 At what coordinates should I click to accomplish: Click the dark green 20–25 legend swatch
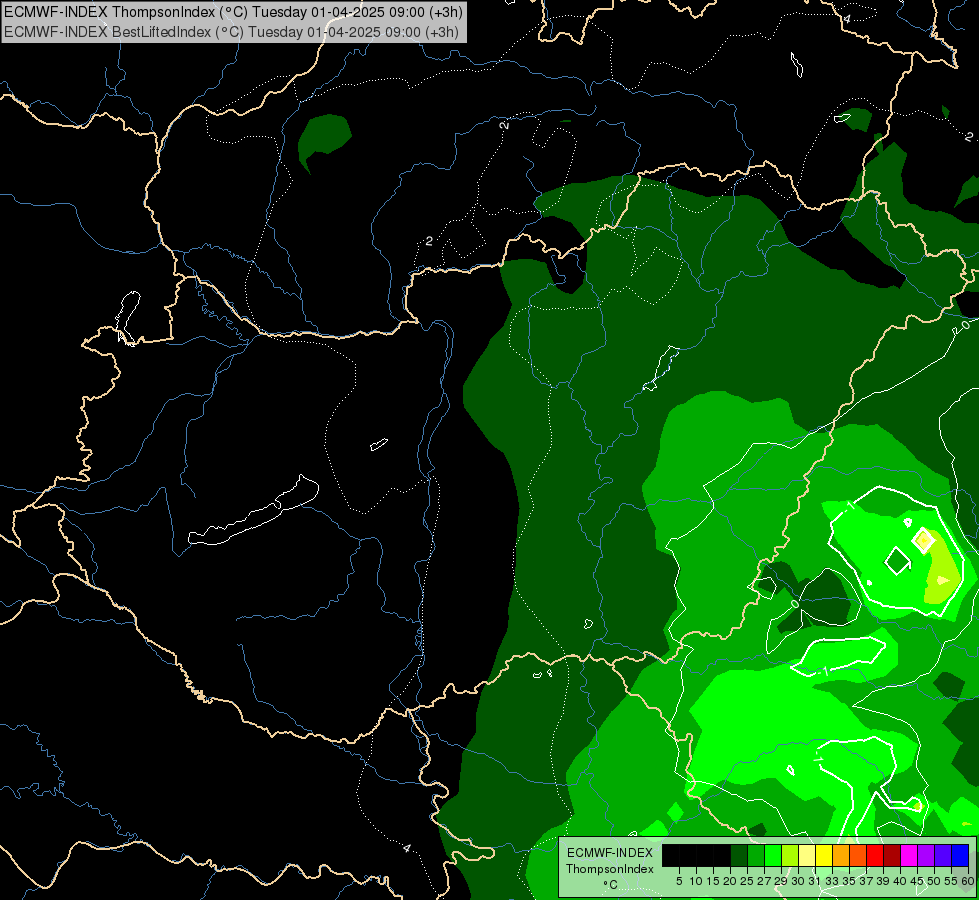coord(739,855)
